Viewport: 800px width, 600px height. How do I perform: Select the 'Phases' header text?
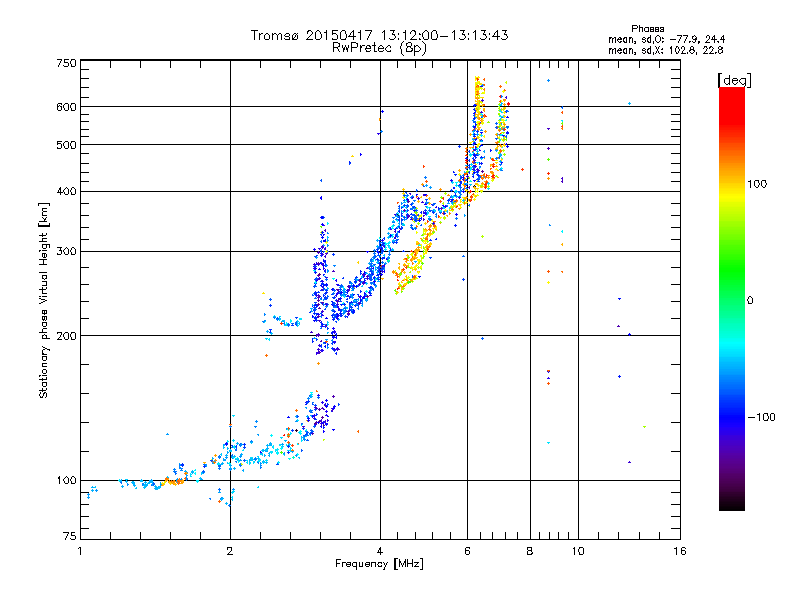click(x=647, y=29)
